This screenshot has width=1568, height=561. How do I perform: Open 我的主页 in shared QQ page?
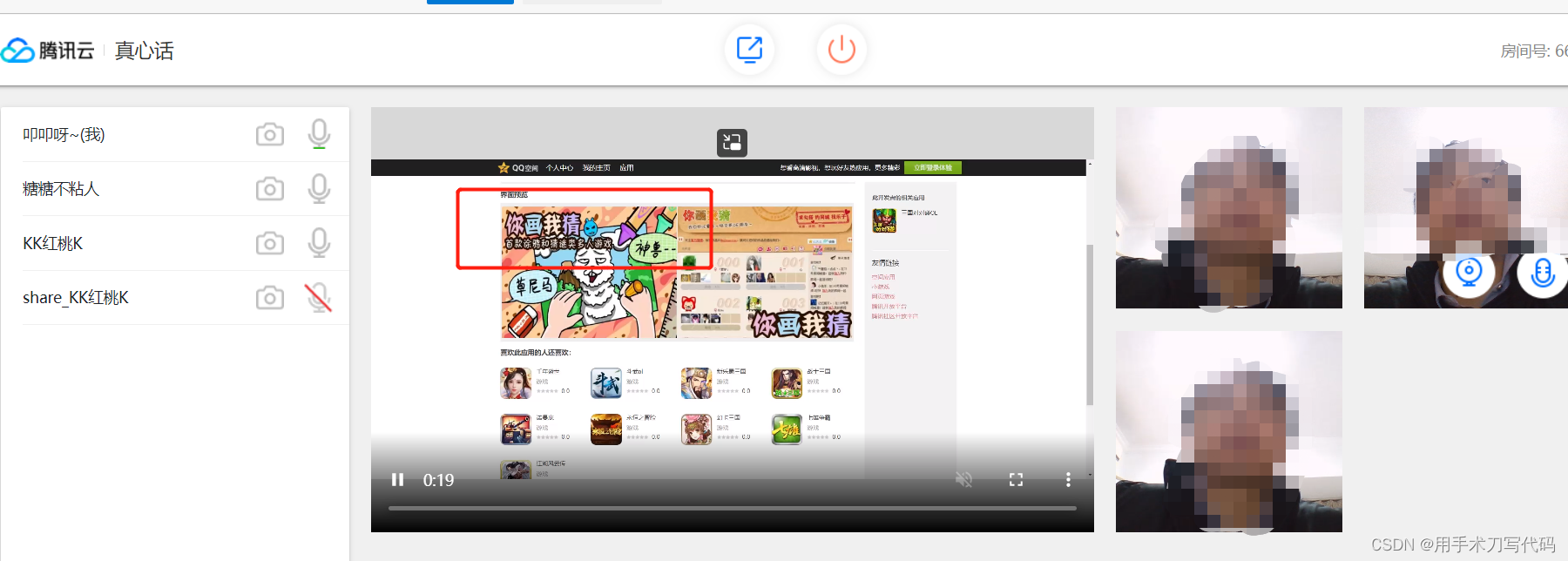tap(597, 167)
